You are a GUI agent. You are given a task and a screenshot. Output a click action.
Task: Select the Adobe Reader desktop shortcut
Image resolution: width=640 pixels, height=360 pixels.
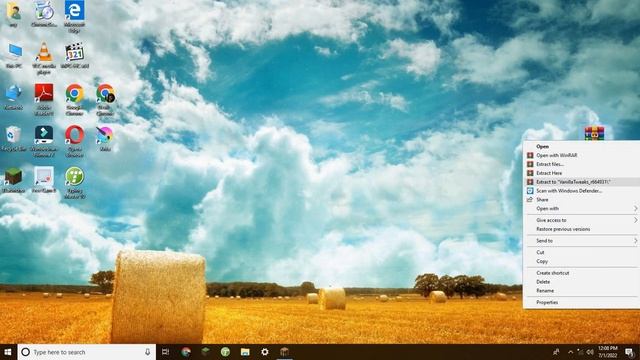click(44, 100)
